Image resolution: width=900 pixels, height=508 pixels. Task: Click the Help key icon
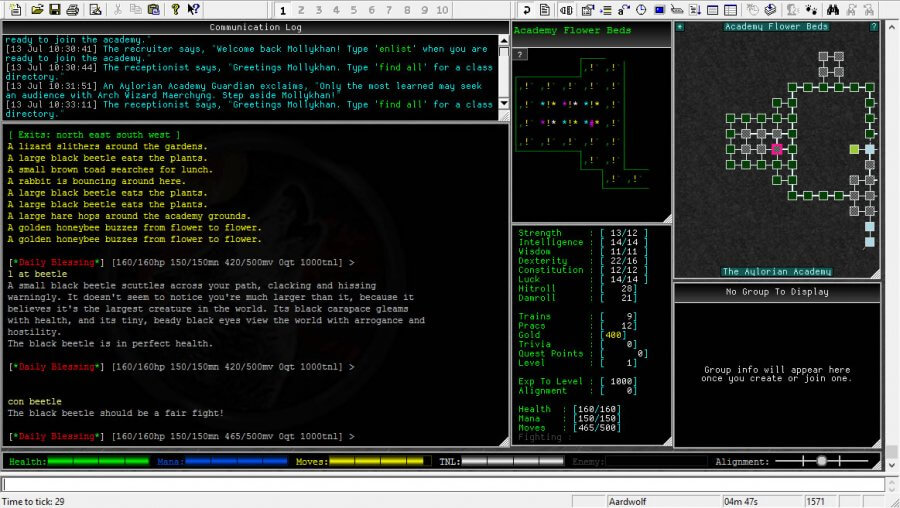(175, 10)
